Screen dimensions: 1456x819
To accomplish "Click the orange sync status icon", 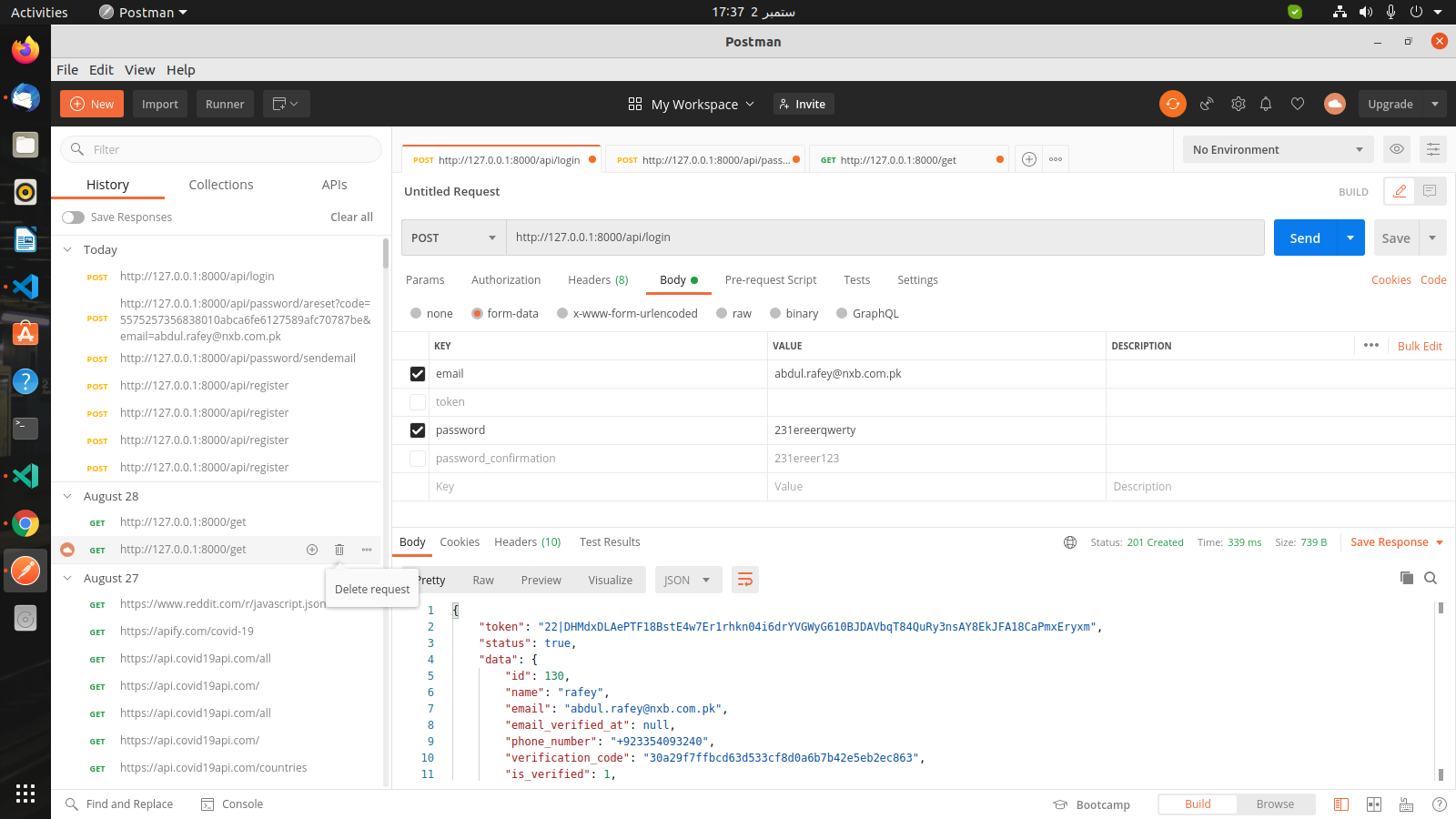I will coord(1172,104).
